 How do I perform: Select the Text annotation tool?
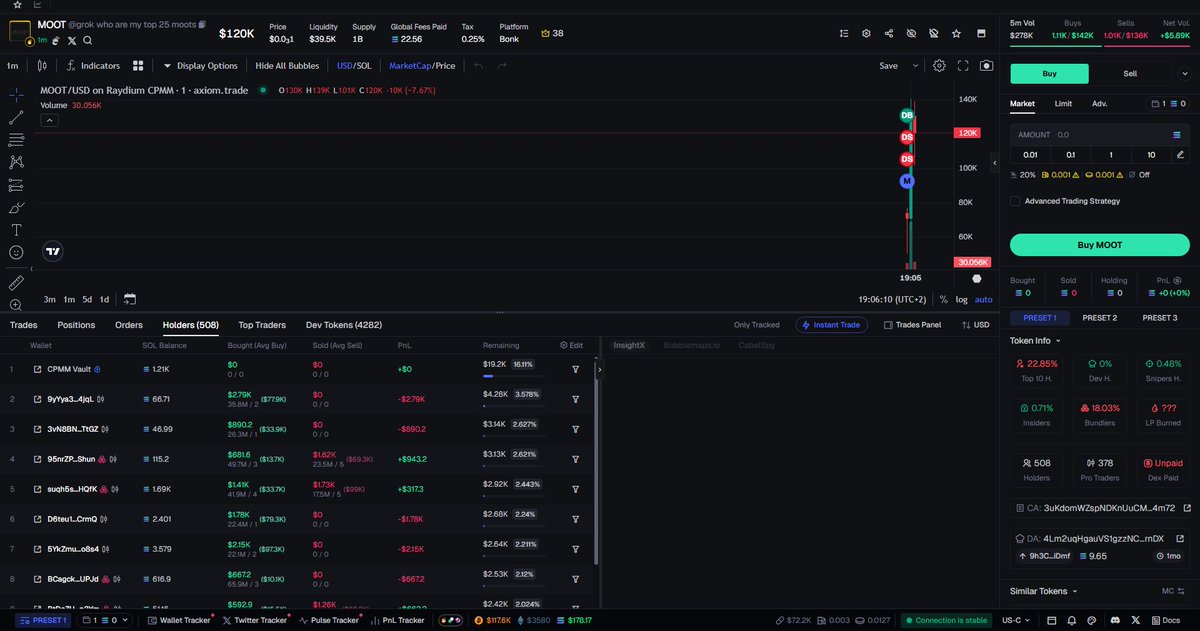16,230
